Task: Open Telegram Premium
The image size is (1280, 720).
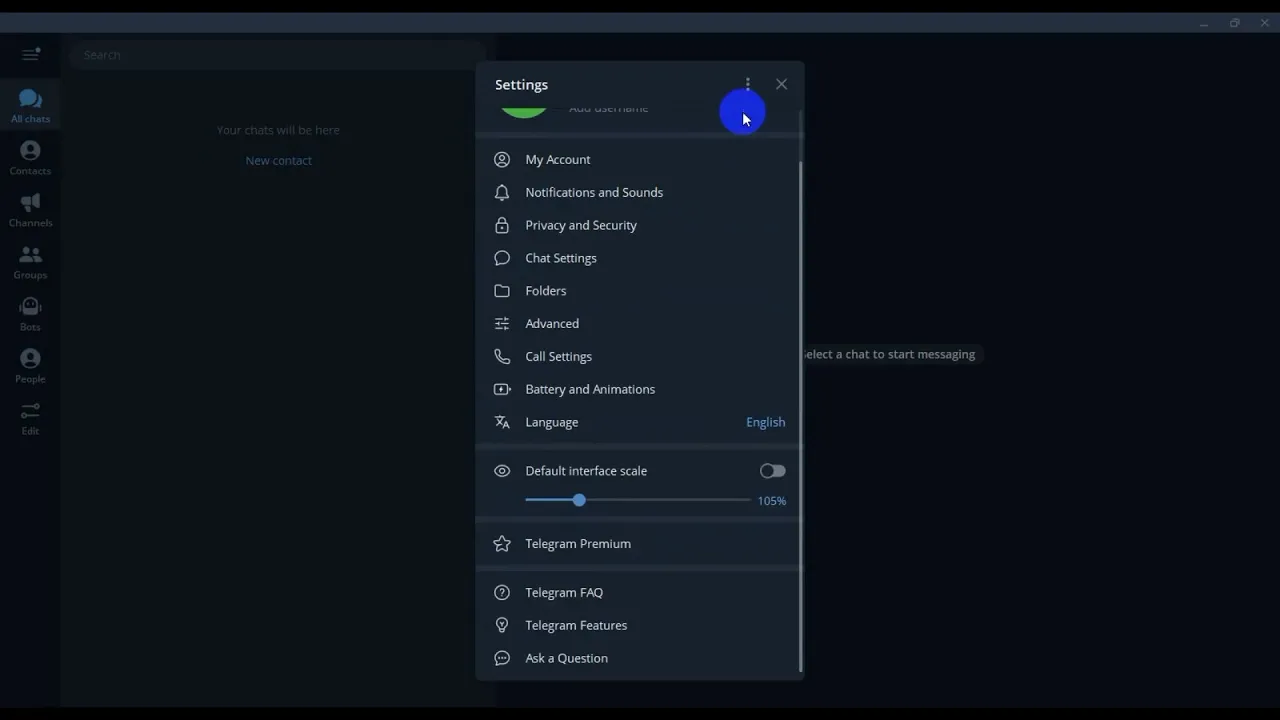Action: [638, 544]
